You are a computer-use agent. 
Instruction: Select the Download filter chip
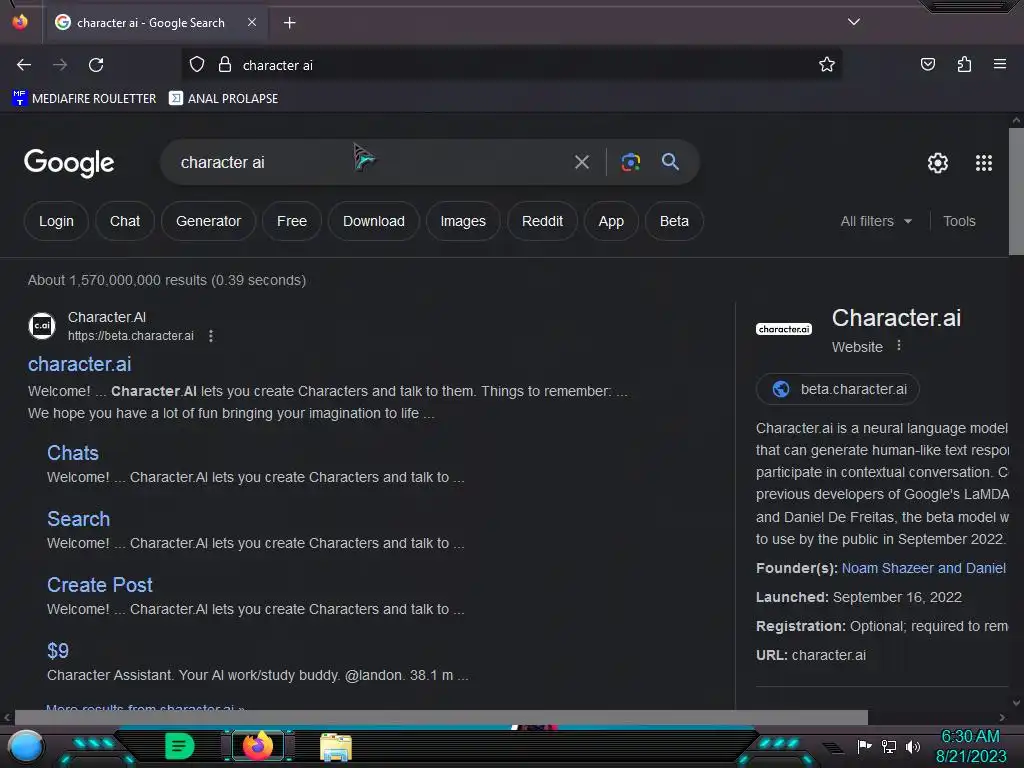tap(374, 221)
